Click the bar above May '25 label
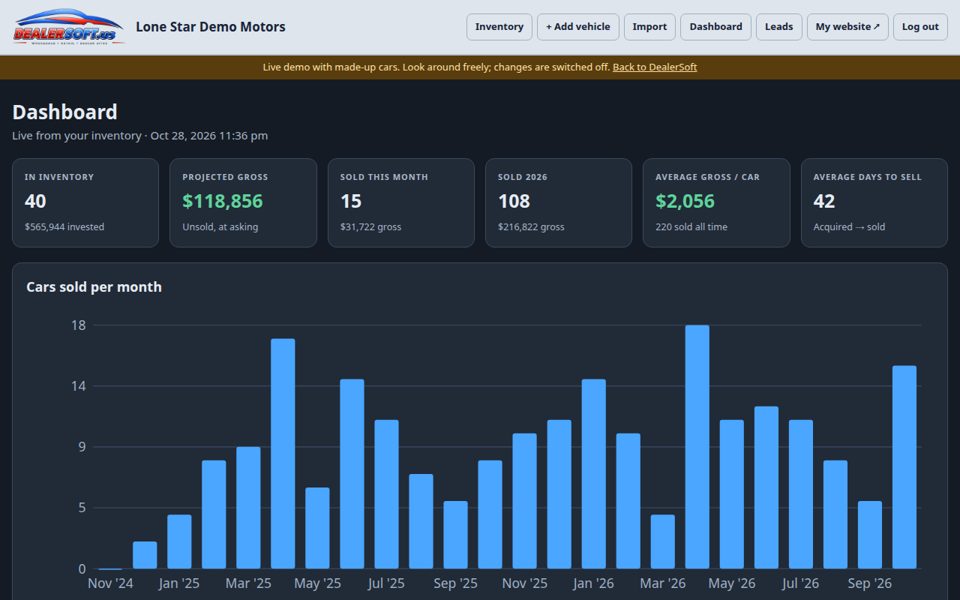The height and width of the screenshot is (600, 960). tap(317, 528)
